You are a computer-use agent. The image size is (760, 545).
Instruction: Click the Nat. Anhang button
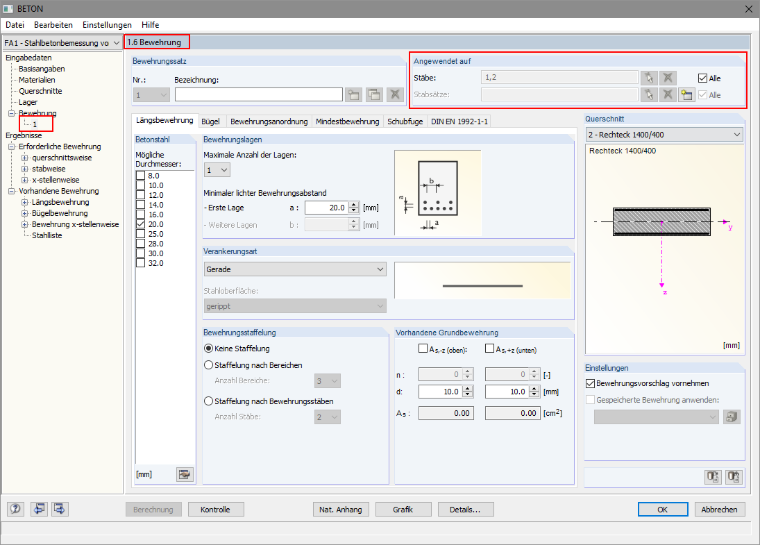(341, 510)
